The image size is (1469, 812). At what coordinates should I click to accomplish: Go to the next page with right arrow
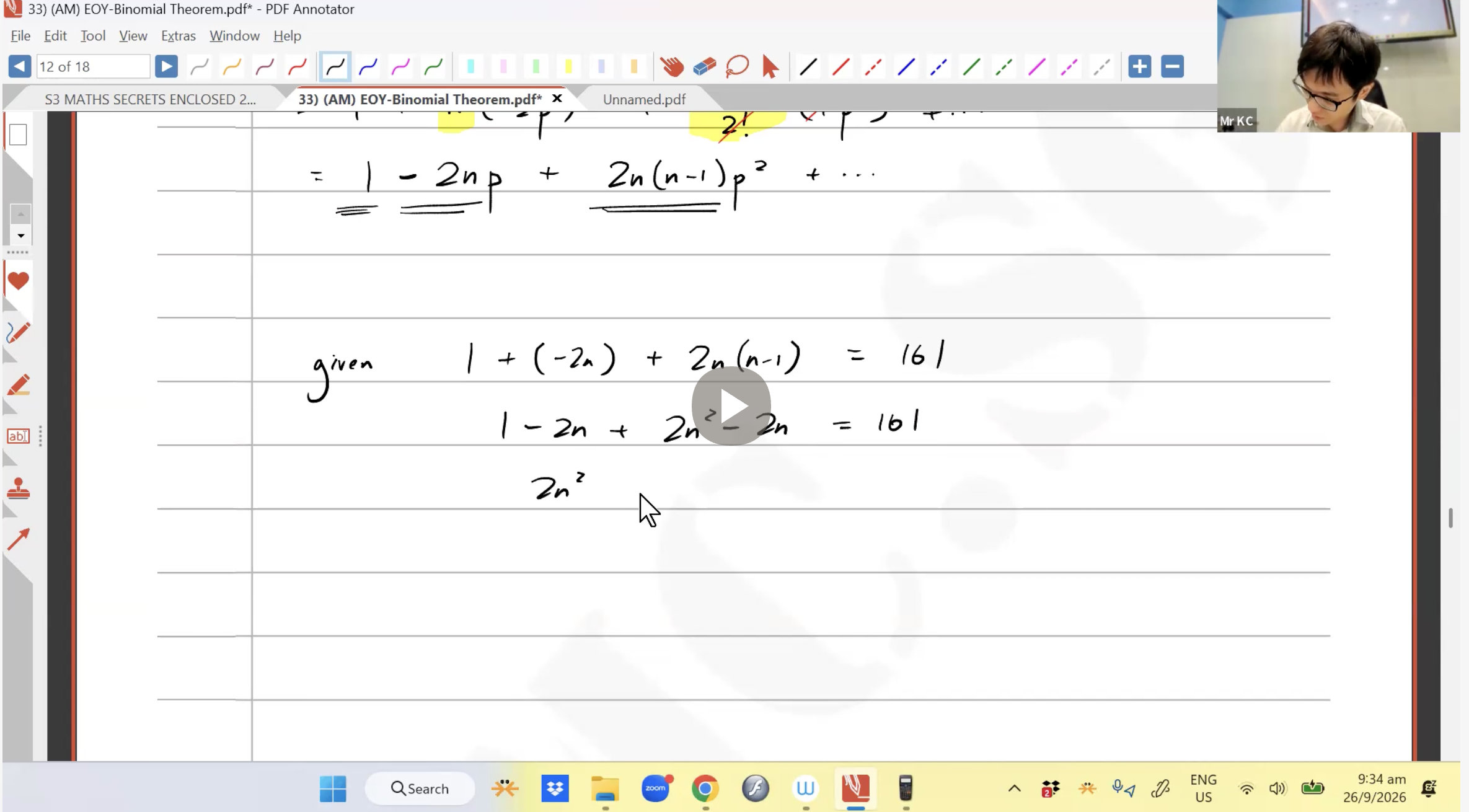tap(165, 66)
